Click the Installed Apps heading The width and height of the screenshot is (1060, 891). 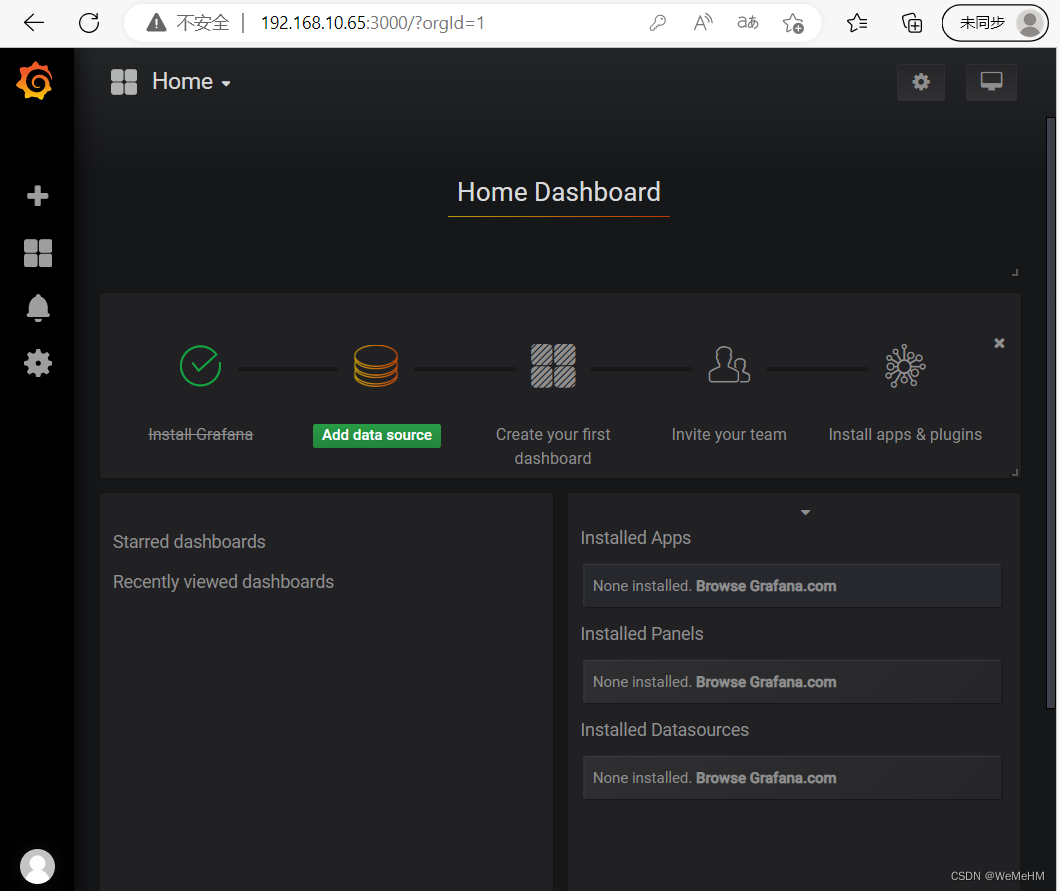[x=635, y=538]
